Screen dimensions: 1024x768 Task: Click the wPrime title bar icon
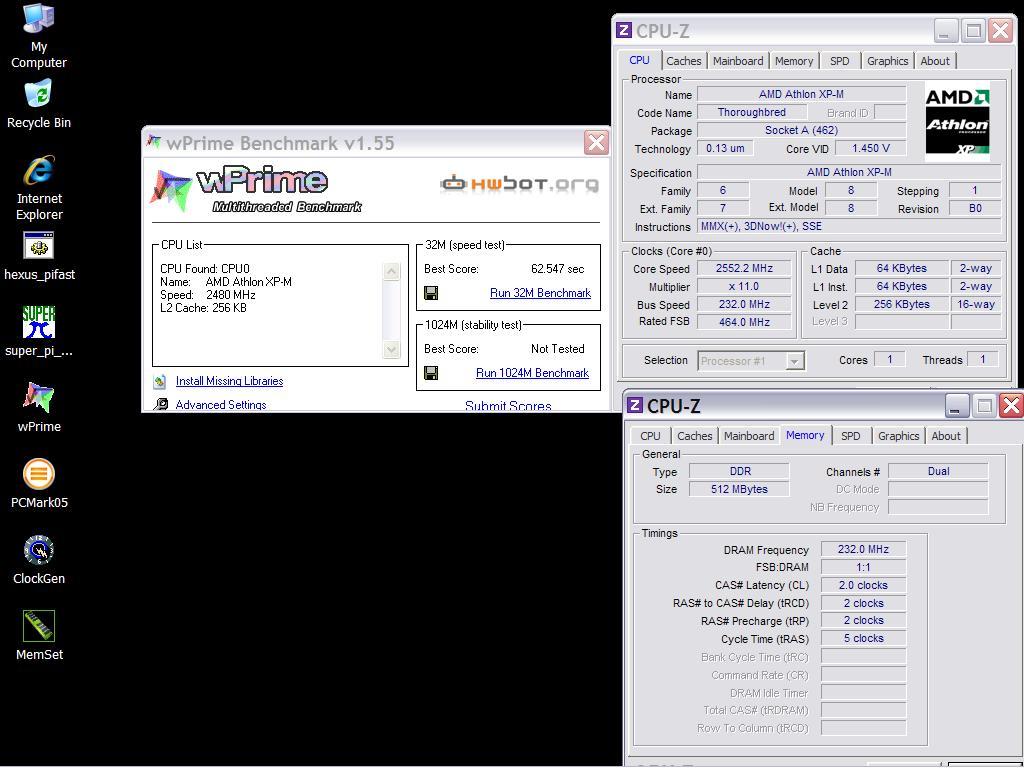(x=154, y=142)
